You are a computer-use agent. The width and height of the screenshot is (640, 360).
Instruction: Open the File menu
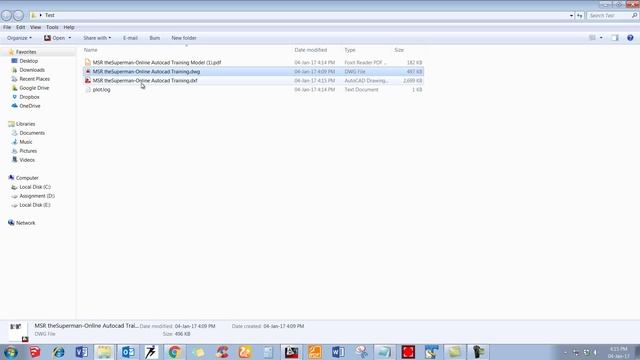point(7,27)
